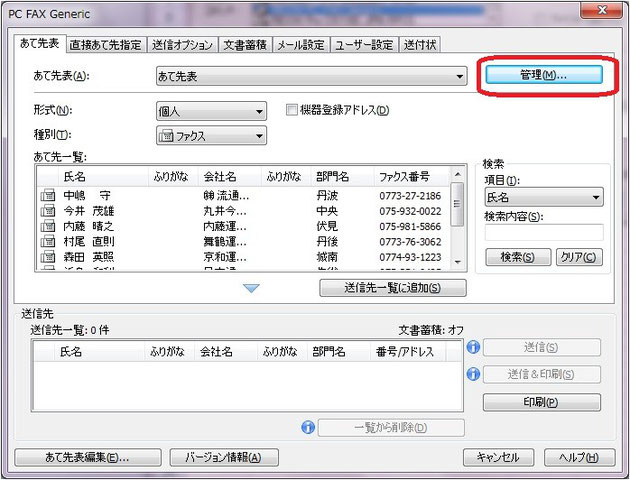Click fax icon beside 今井 茂雄 row
The height and width of the screenshot is (480, 630).
(48, 211)
